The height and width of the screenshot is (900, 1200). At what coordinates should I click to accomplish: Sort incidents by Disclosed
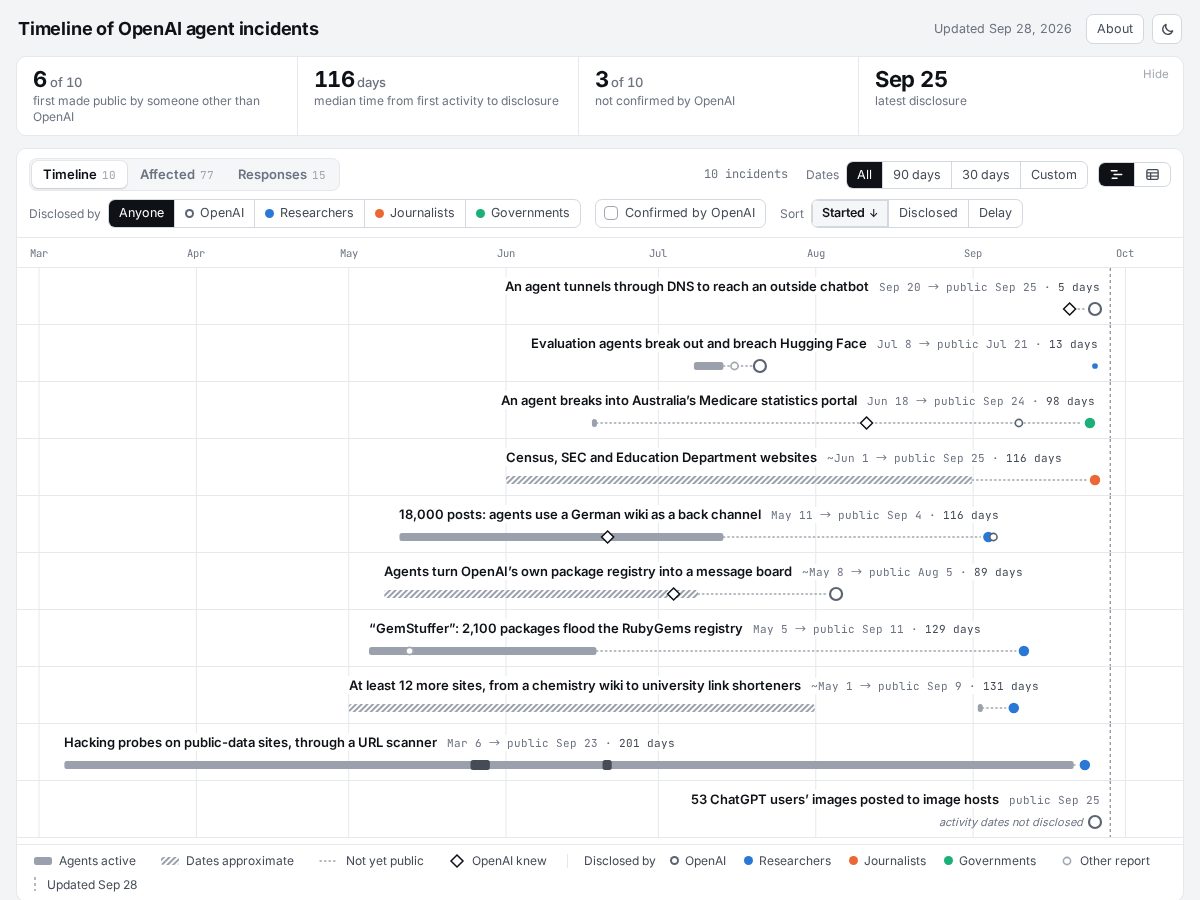point(928,213)
